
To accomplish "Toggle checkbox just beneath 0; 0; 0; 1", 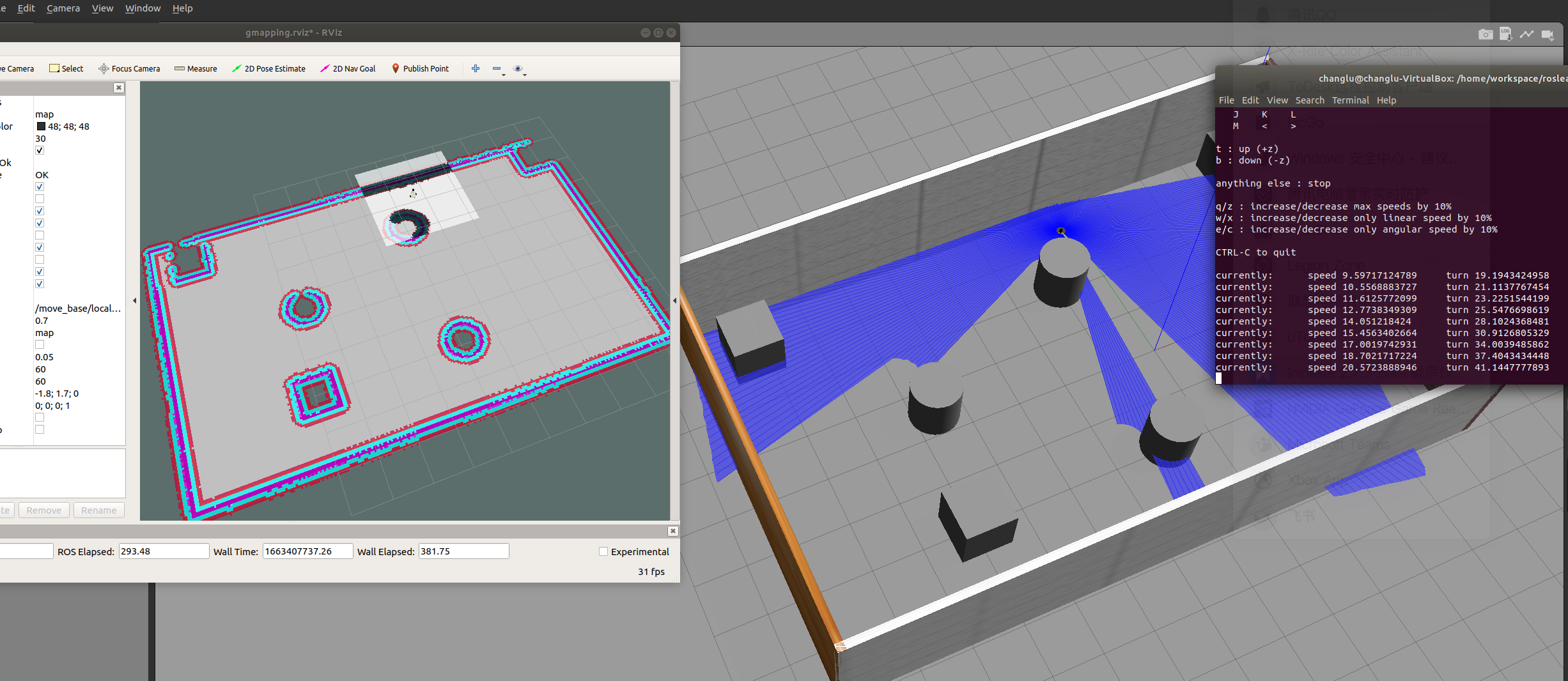I will click(40, 417).
